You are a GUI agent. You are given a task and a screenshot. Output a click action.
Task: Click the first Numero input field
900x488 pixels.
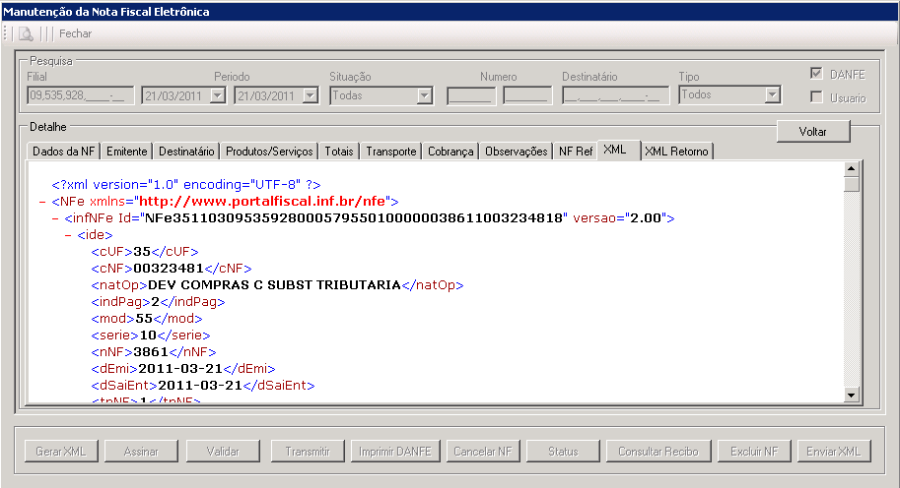(471, 95)
